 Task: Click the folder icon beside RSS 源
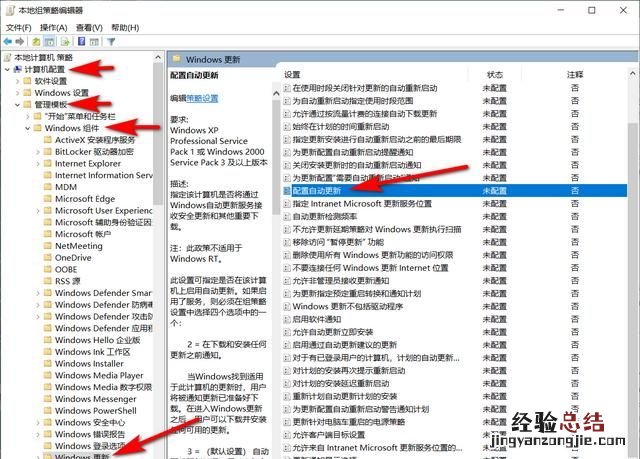point(48,281)
